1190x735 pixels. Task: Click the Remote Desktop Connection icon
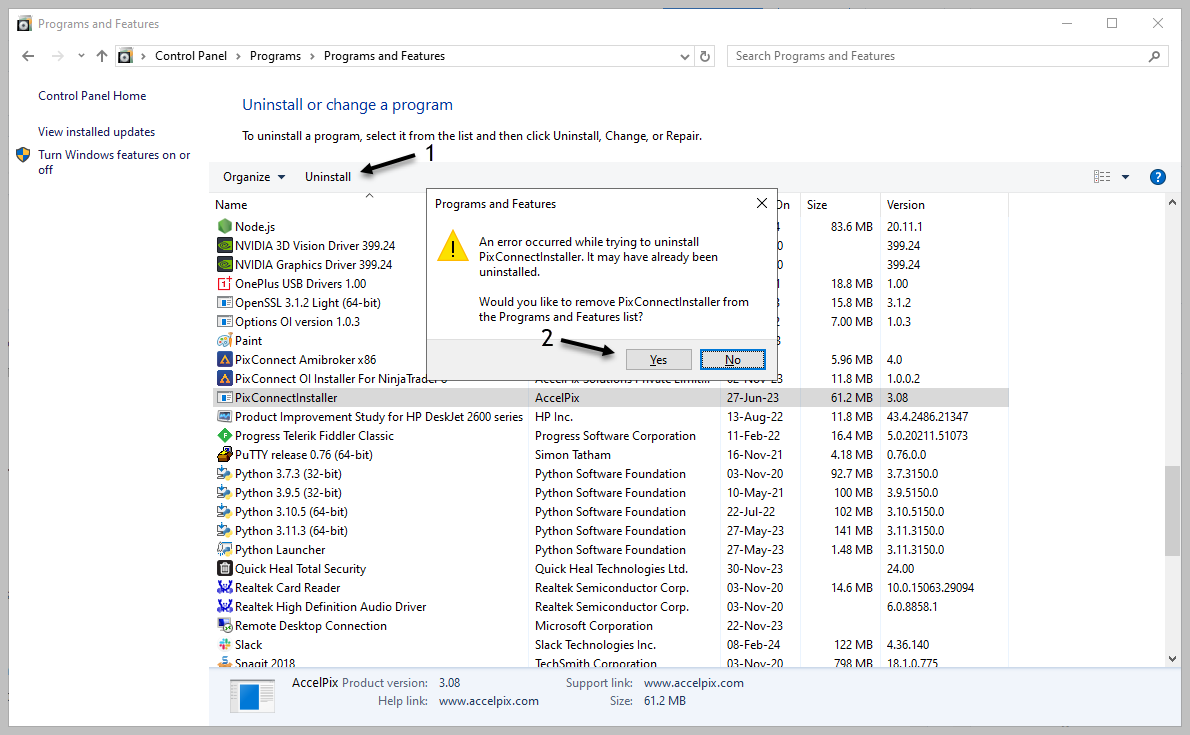pyautogui.click(x=225, y=625)
